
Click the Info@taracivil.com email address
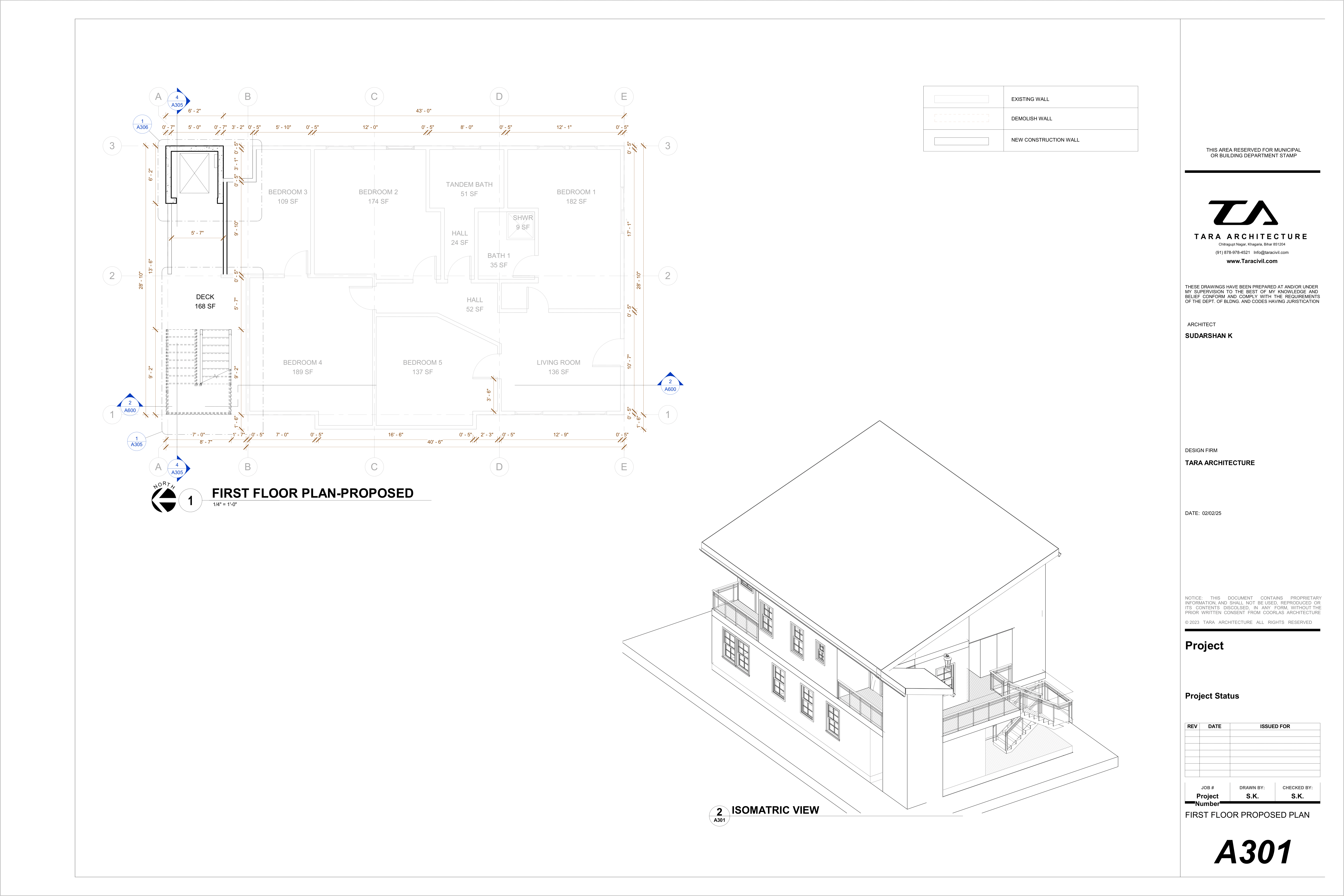[x=1271, y=253]
